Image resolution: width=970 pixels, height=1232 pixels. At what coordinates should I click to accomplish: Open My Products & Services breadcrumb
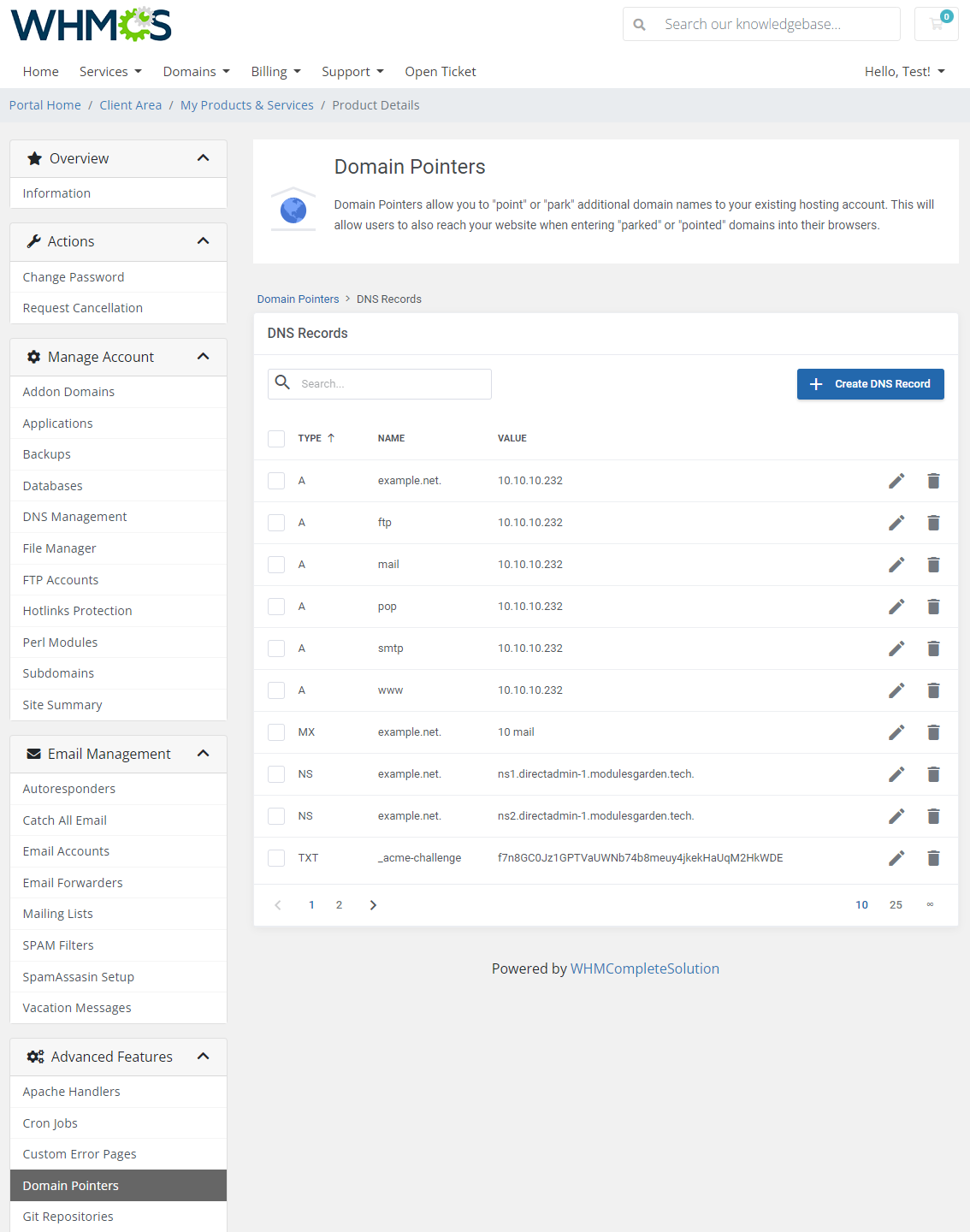[247, 105]
